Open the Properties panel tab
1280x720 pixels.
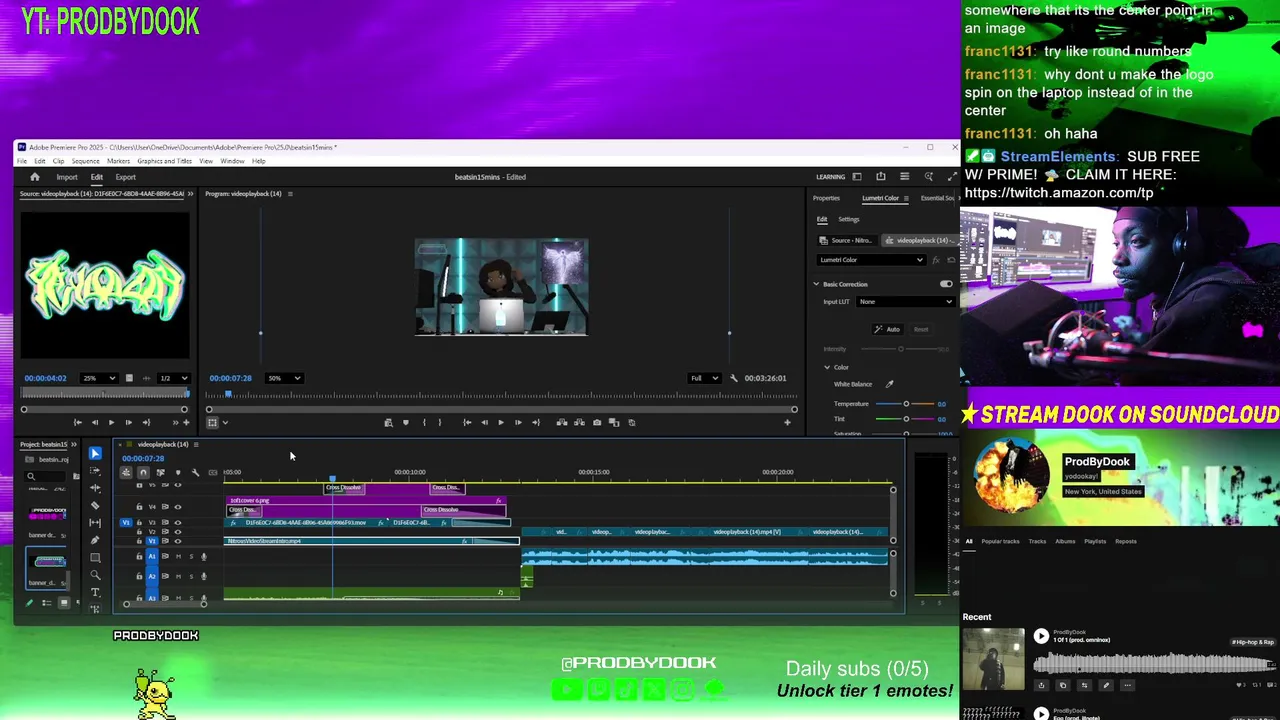coord(826,198)
